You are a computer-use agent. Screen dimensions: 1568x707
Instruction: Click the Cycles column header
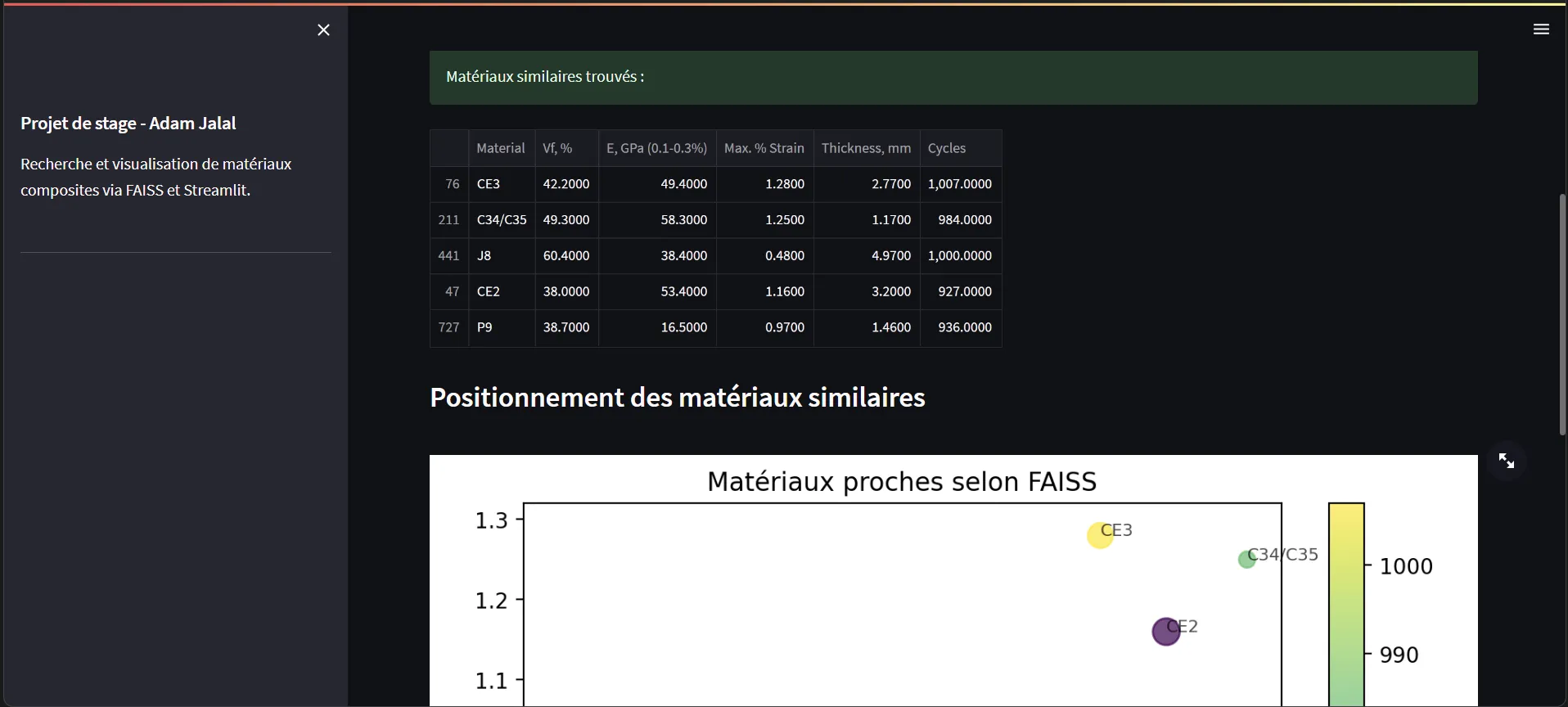[961, 148]
